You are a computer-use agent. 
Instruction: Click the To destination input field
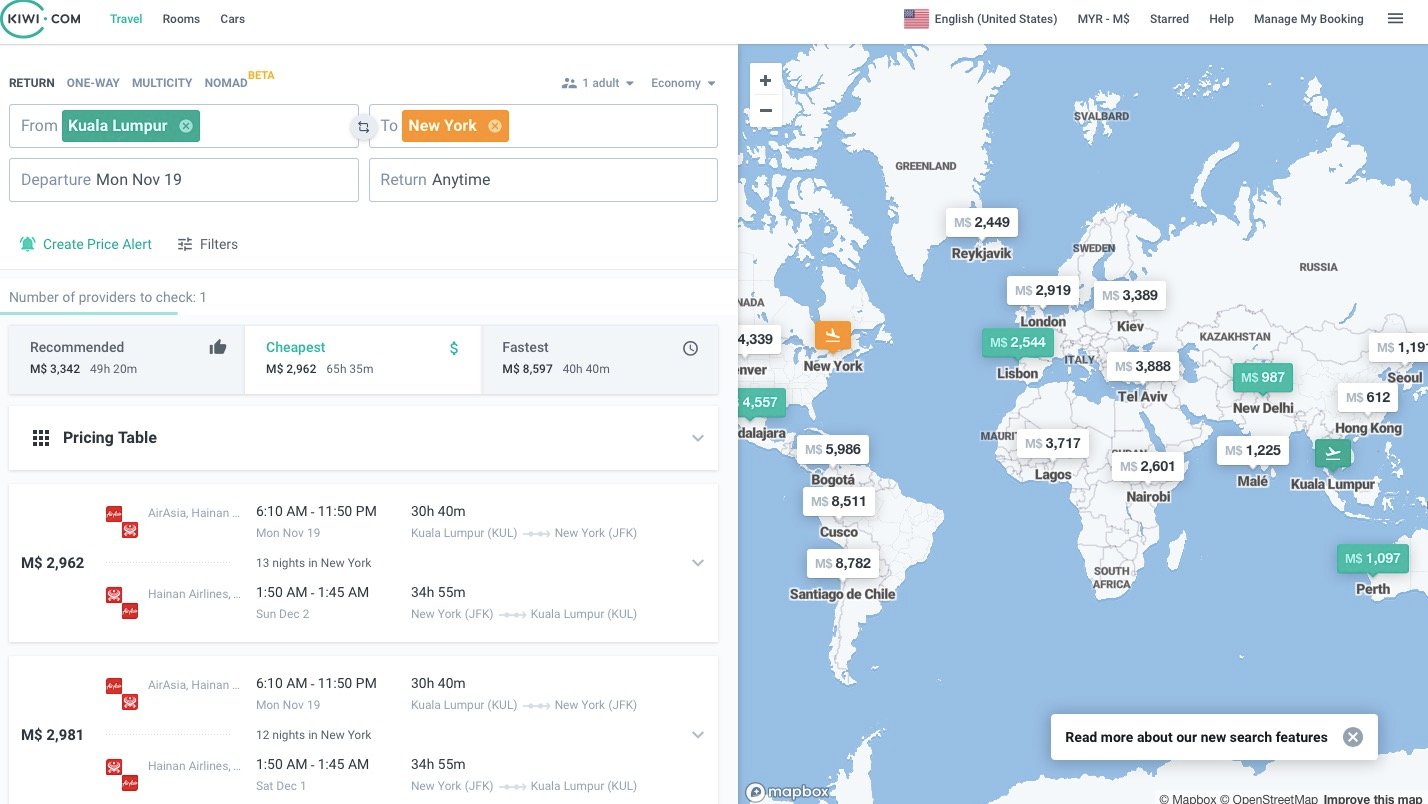point(543,126)
